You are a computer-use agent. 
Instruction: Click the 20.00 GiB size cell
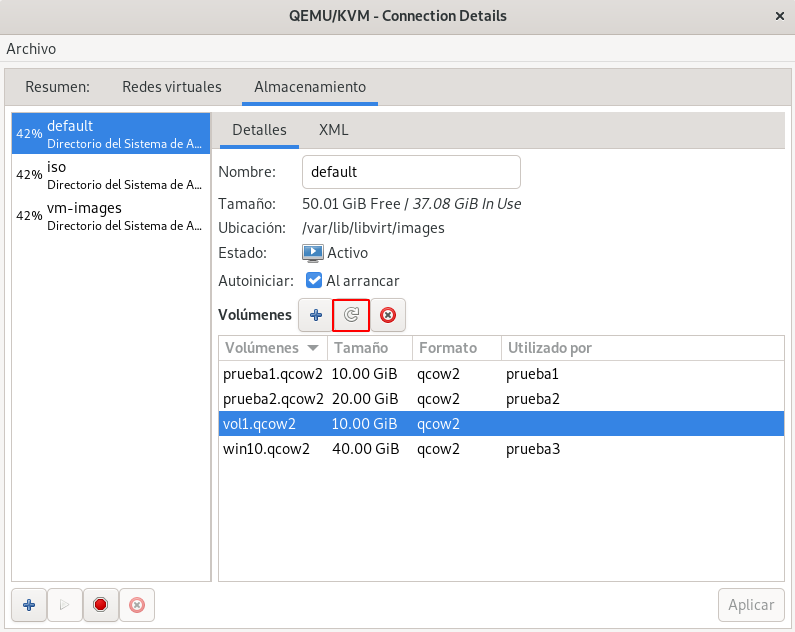tap(365, 399)
